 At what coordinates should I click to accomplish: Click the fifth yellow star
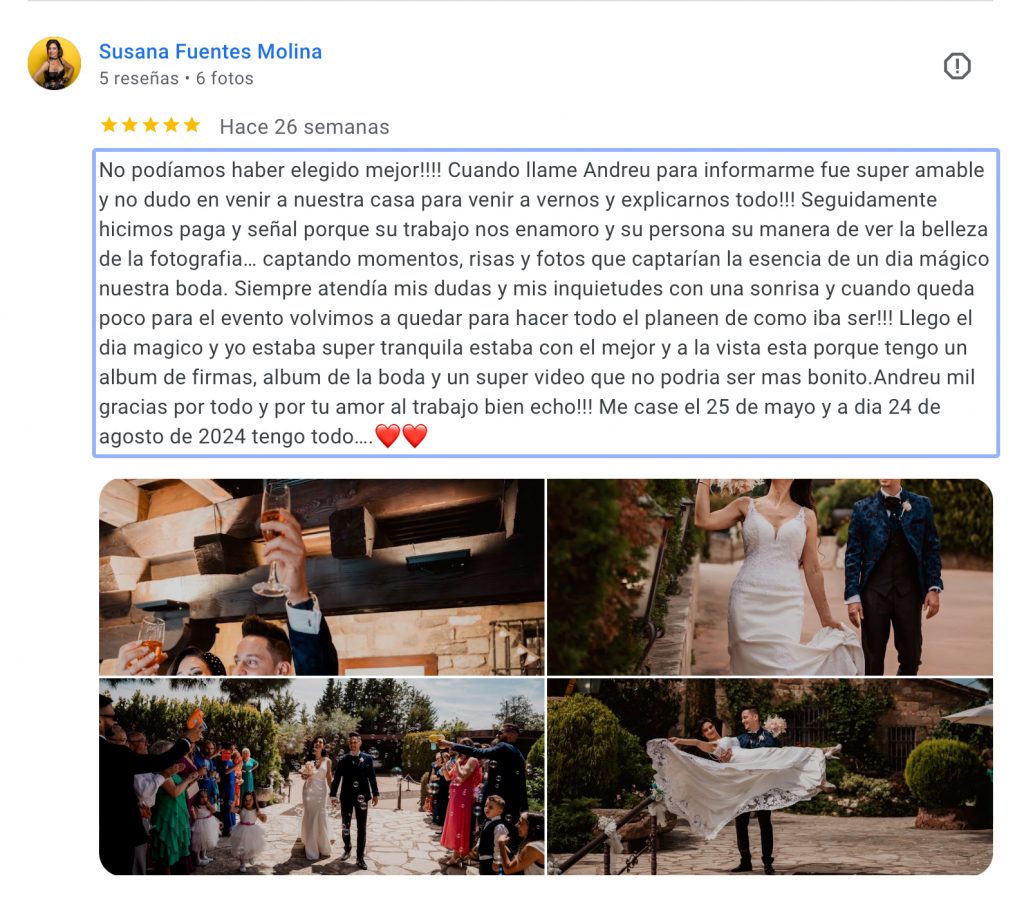191,125
